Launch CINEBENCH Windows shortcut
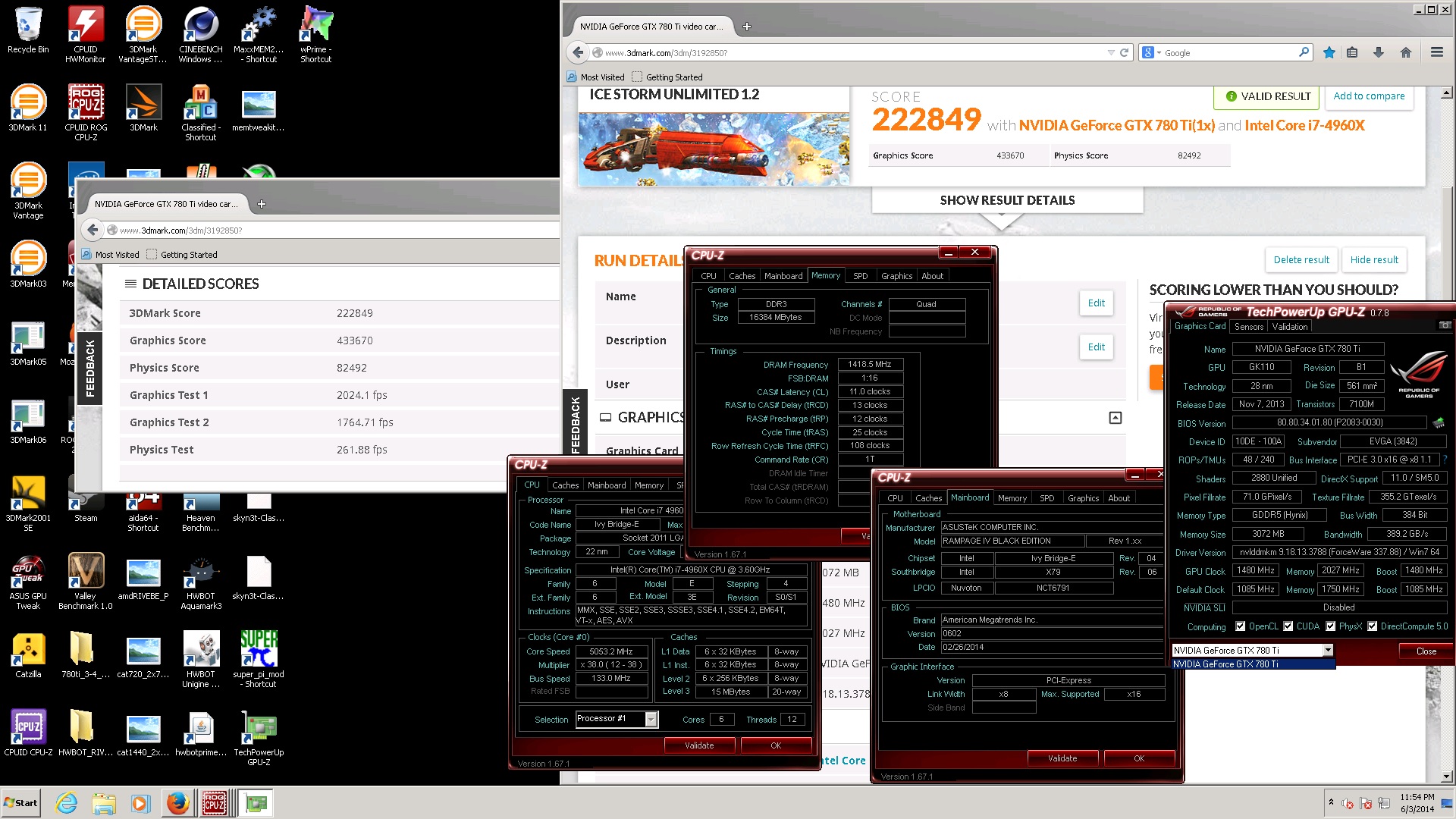The height and width of the screenshot is (819, 1456). point(201,34)
